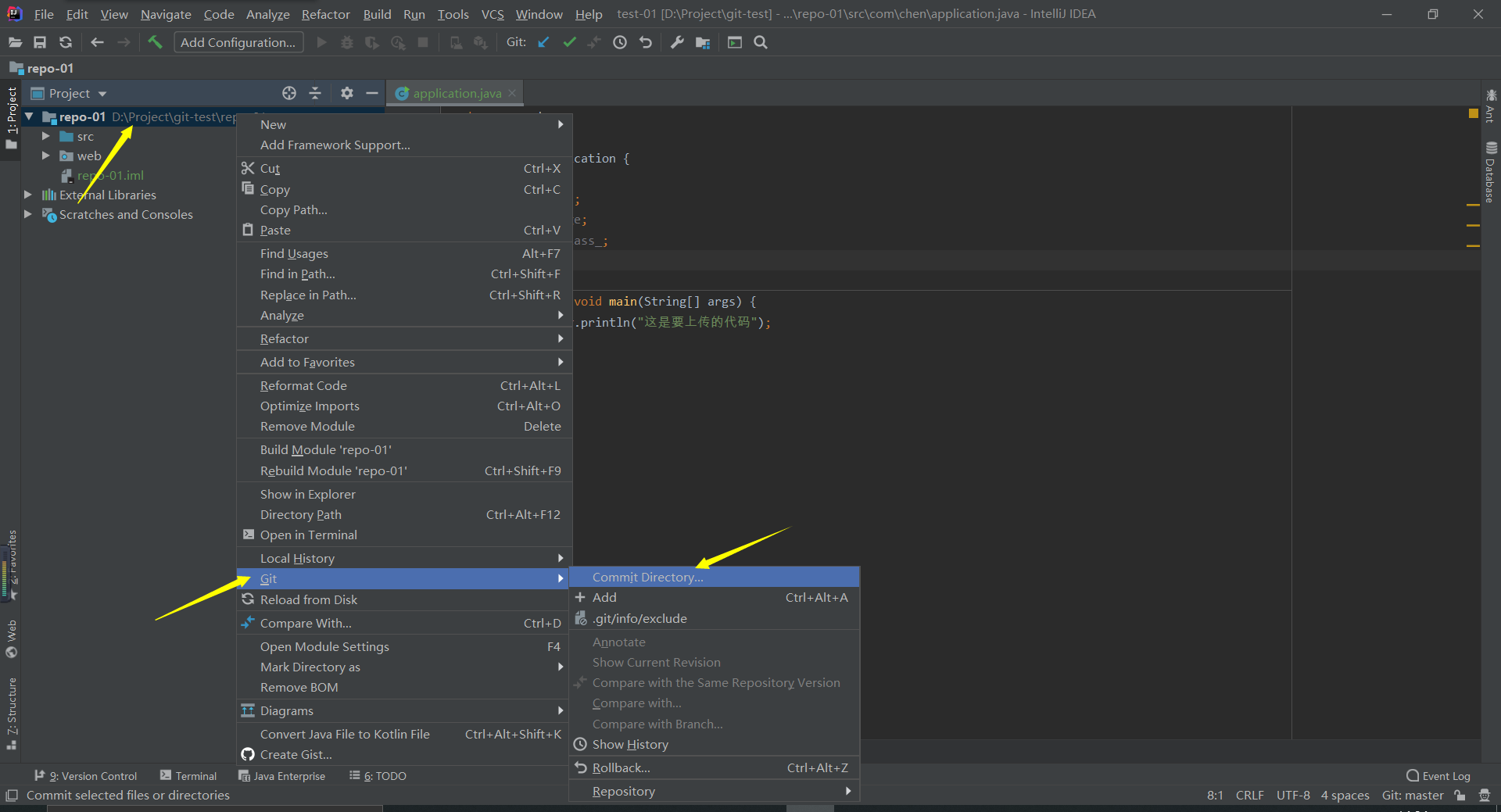Choose Add in the Git submenu
This screenshot has width=1501, height=812.
(715, 597)
